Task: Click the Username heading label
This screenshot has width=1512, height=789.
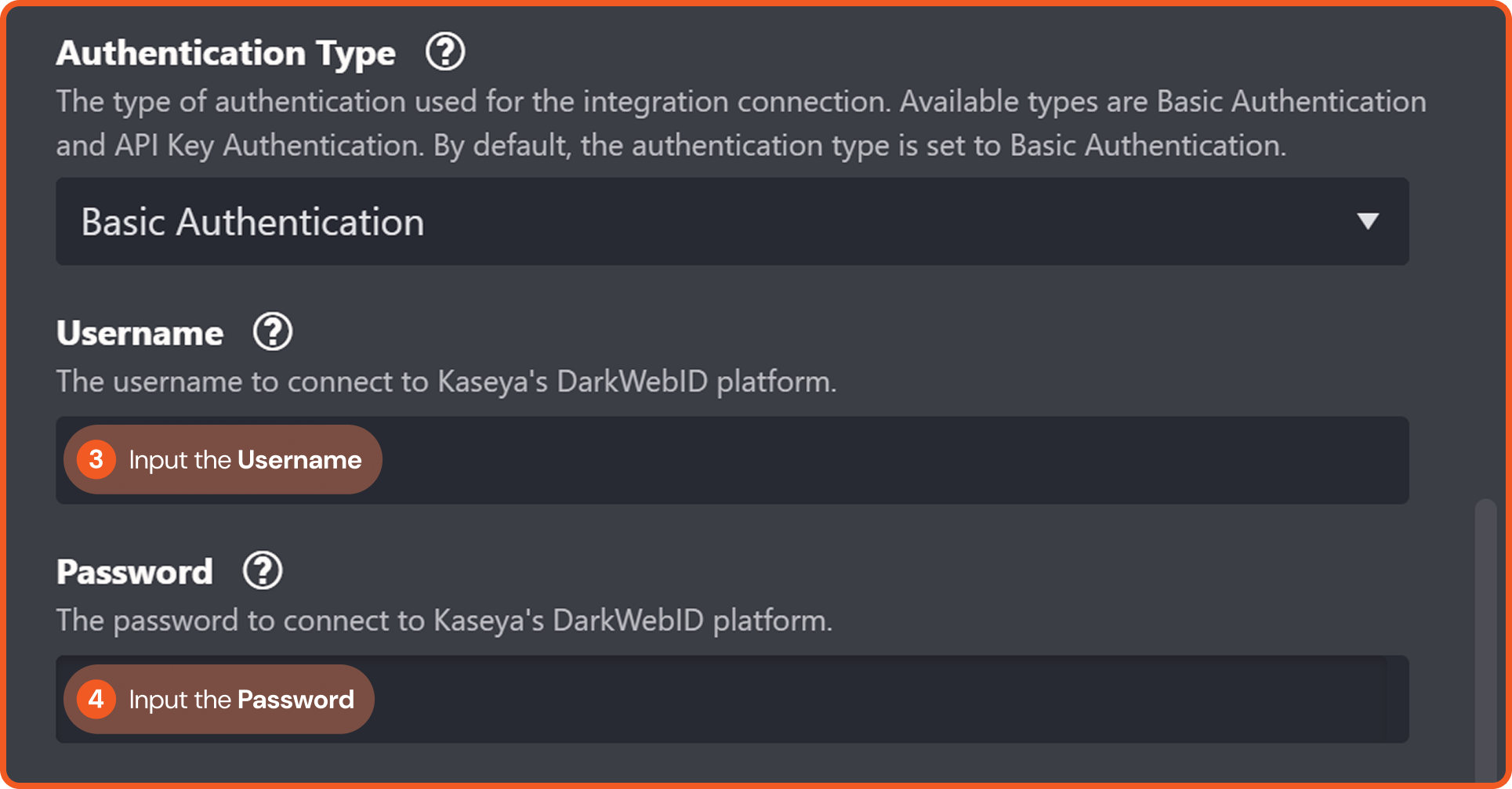Action: point(140,334)
